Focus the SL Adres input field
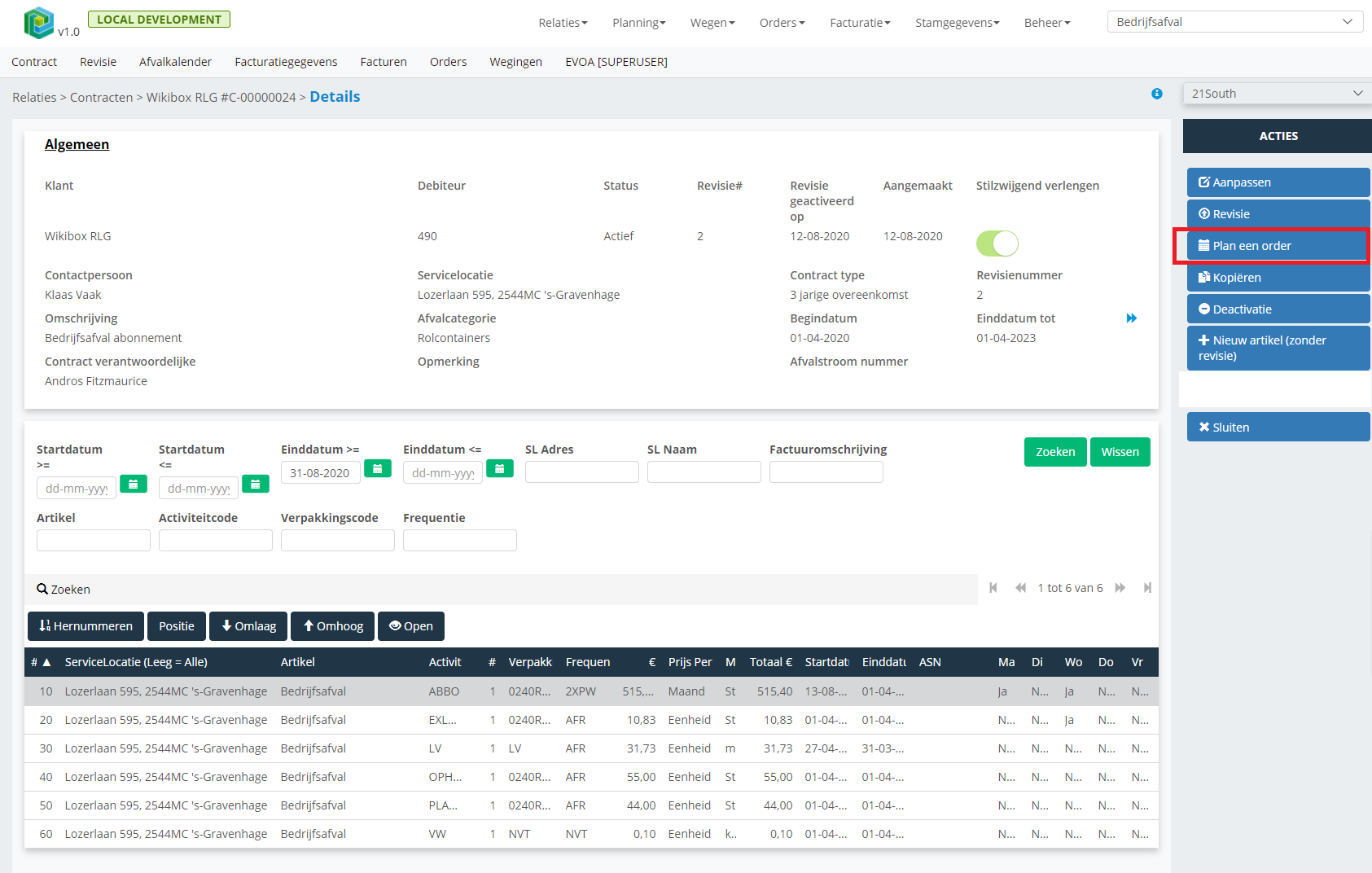The image size is (1372, 873). [x=582, y=472]
